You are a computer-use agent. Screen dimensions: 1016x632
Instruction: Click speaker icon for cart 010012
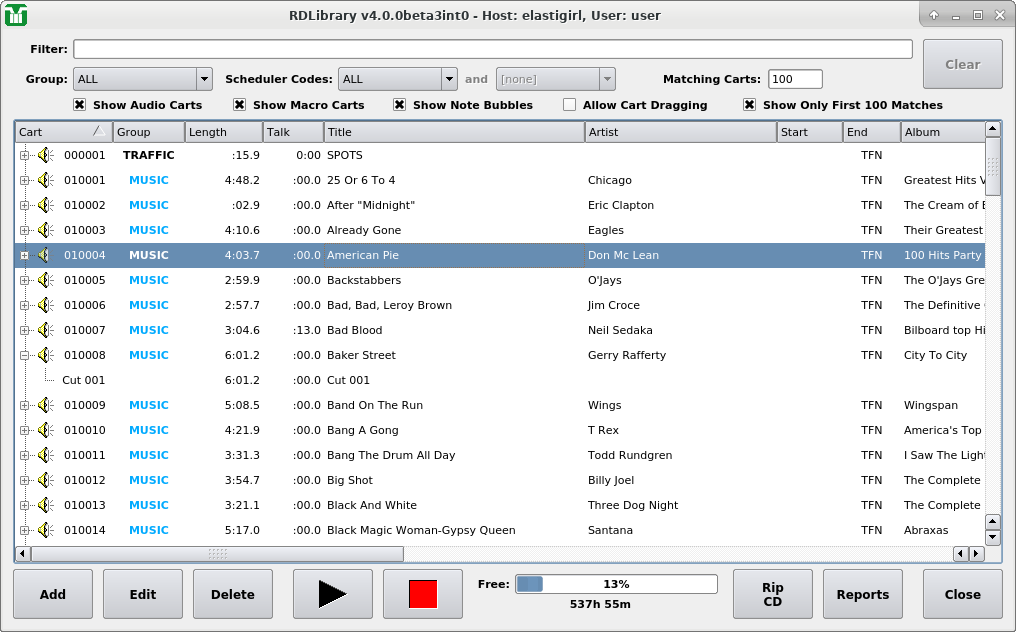(x=45, y=480)
